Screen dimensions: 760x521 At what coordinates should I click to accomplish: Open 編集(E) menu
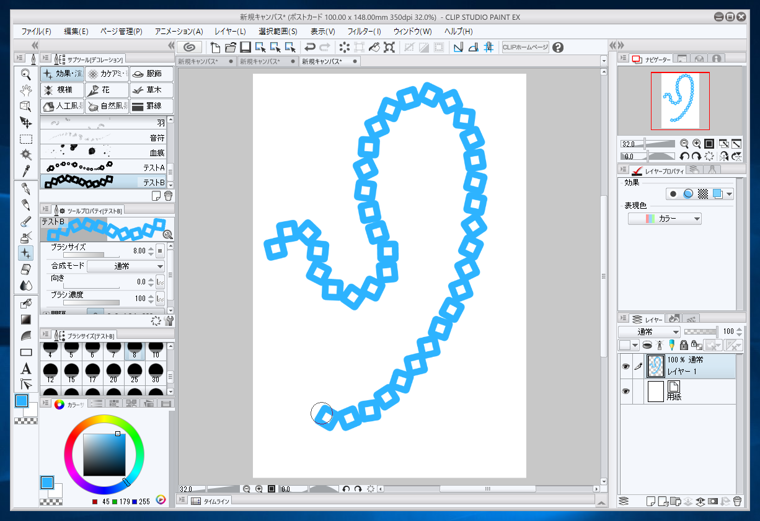(76, 31)
